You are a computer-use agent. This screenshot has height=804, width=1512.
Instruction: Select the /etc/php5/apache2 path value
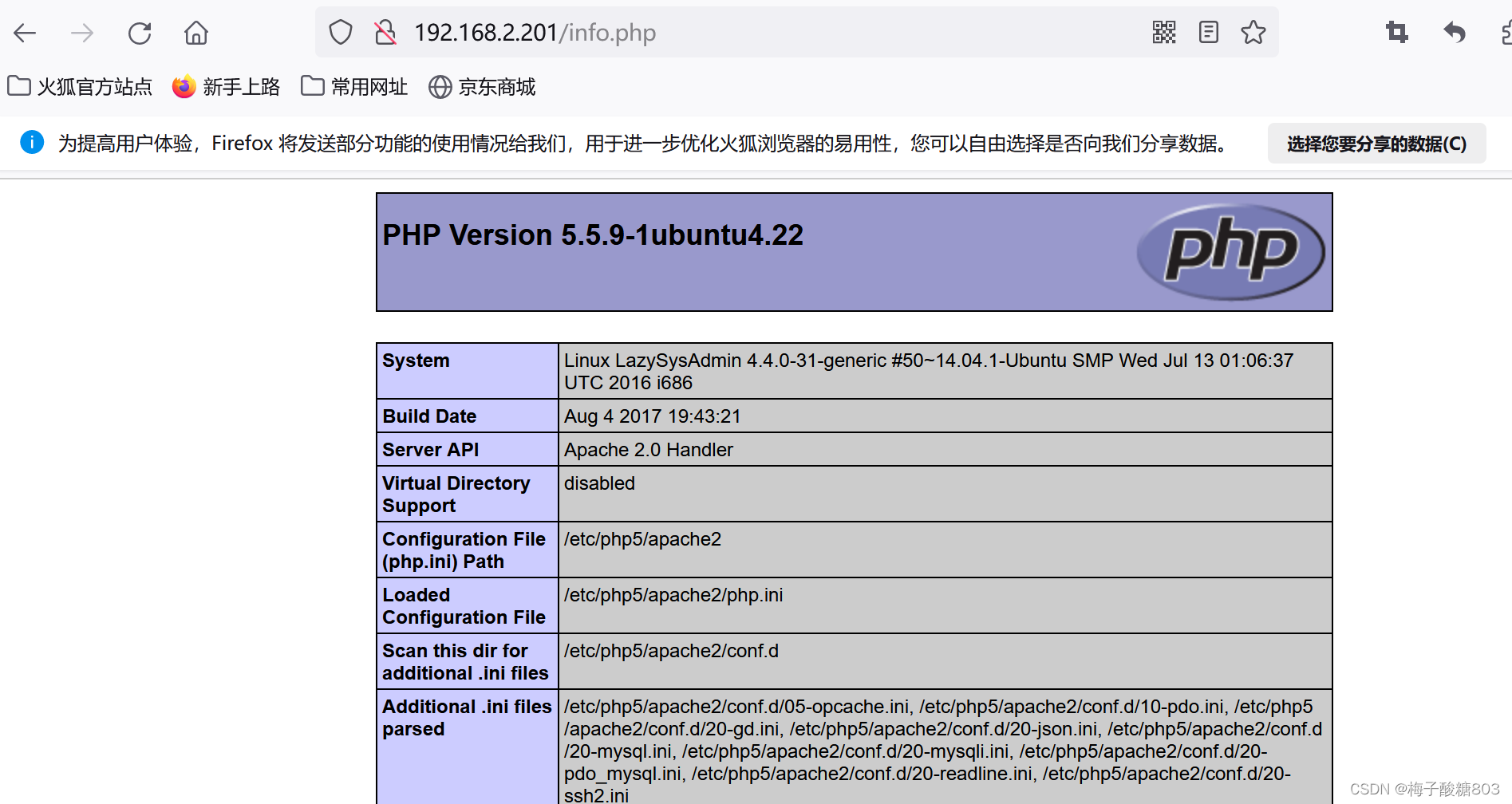point(642,539)
